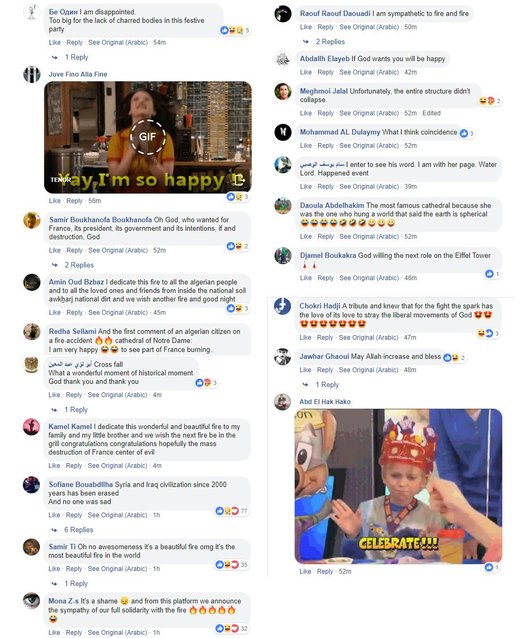This screenshot has width=532, height=638.
Task: See Original Arabic for Amin Oud Bzbaz
Action: pyautogui.click(x=118, y=312)
